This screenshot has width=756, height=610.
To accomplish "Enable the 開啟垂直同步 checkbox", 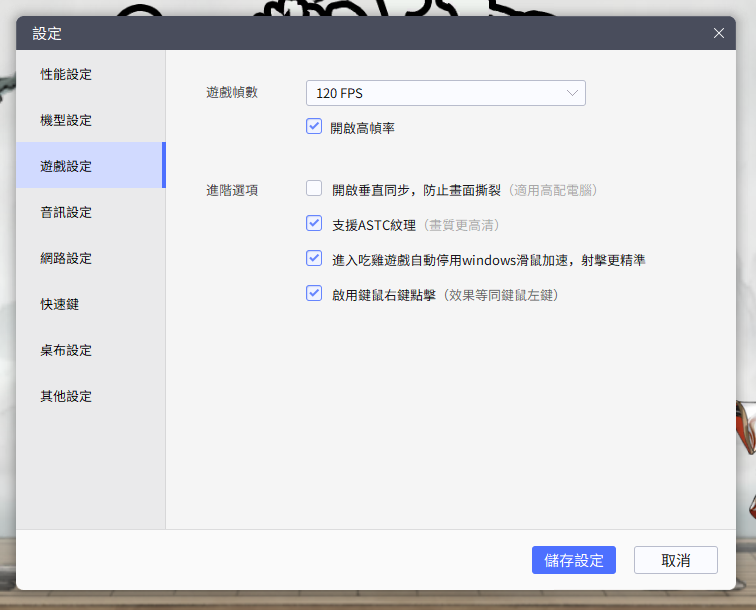I will [x=314, y=189].
